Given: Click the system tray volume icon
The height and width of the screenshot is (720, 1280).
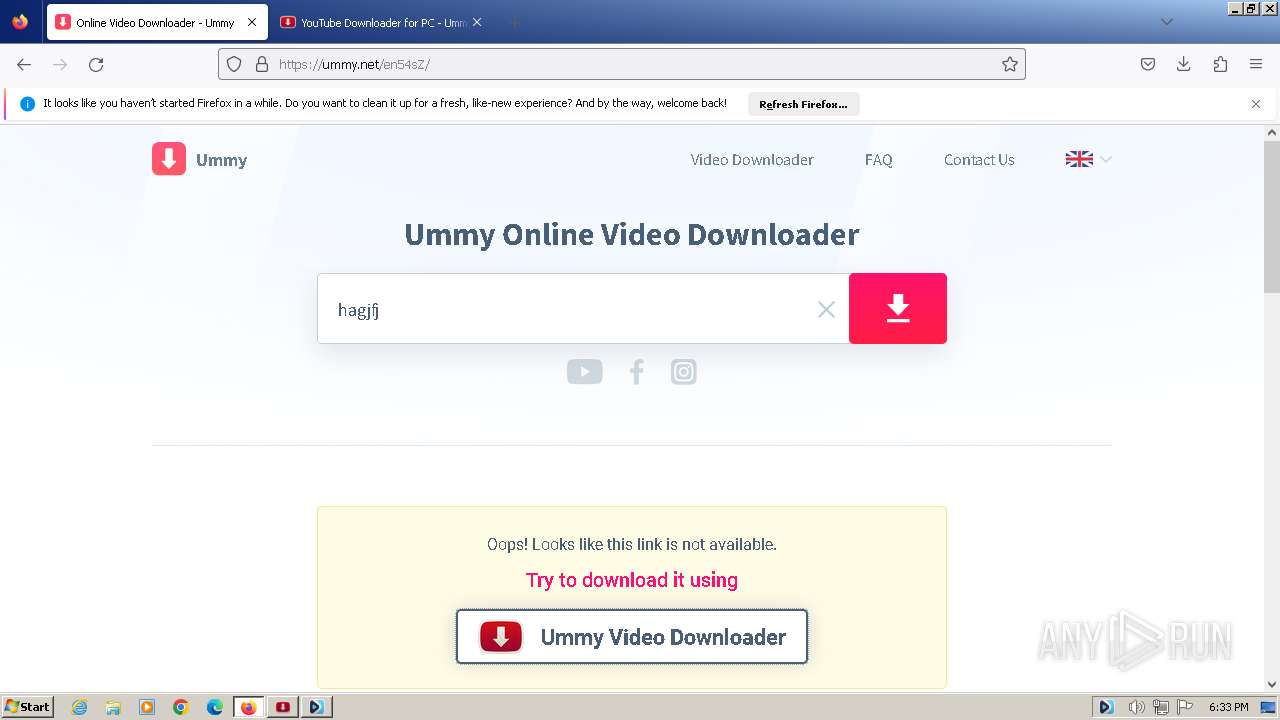Looking at the screenshot, I should tap(1136, 707).
